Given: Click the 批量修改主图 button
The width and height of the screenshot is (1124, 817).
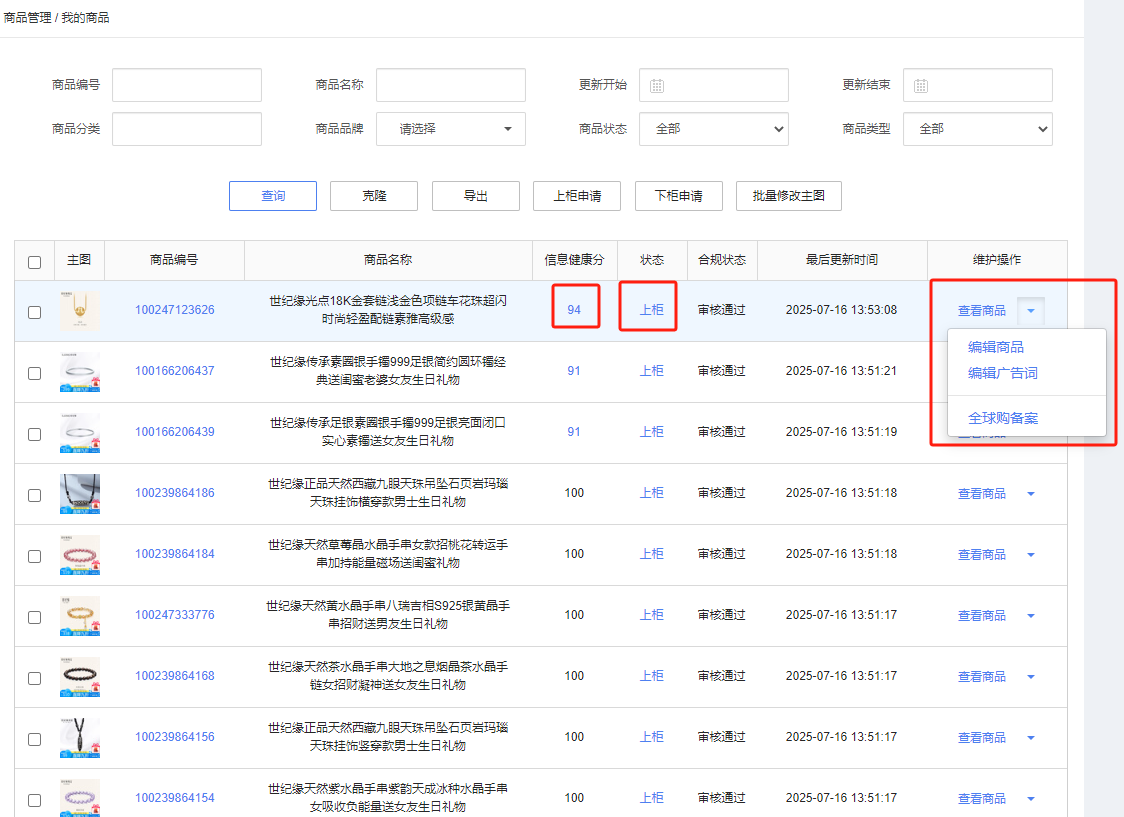Looking at the screenshot, I should 788,196.
